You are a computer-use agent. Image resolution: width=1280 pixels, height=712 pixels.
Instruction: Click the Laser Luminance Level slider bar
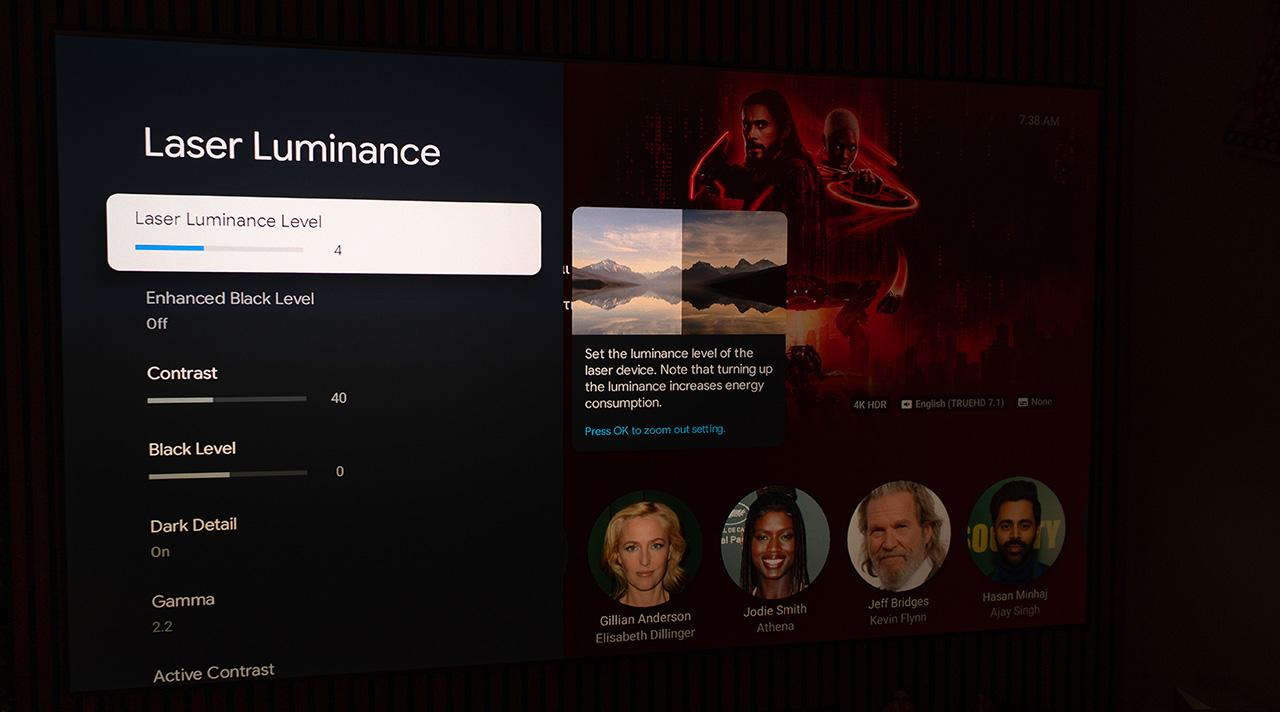pos(219,248)
